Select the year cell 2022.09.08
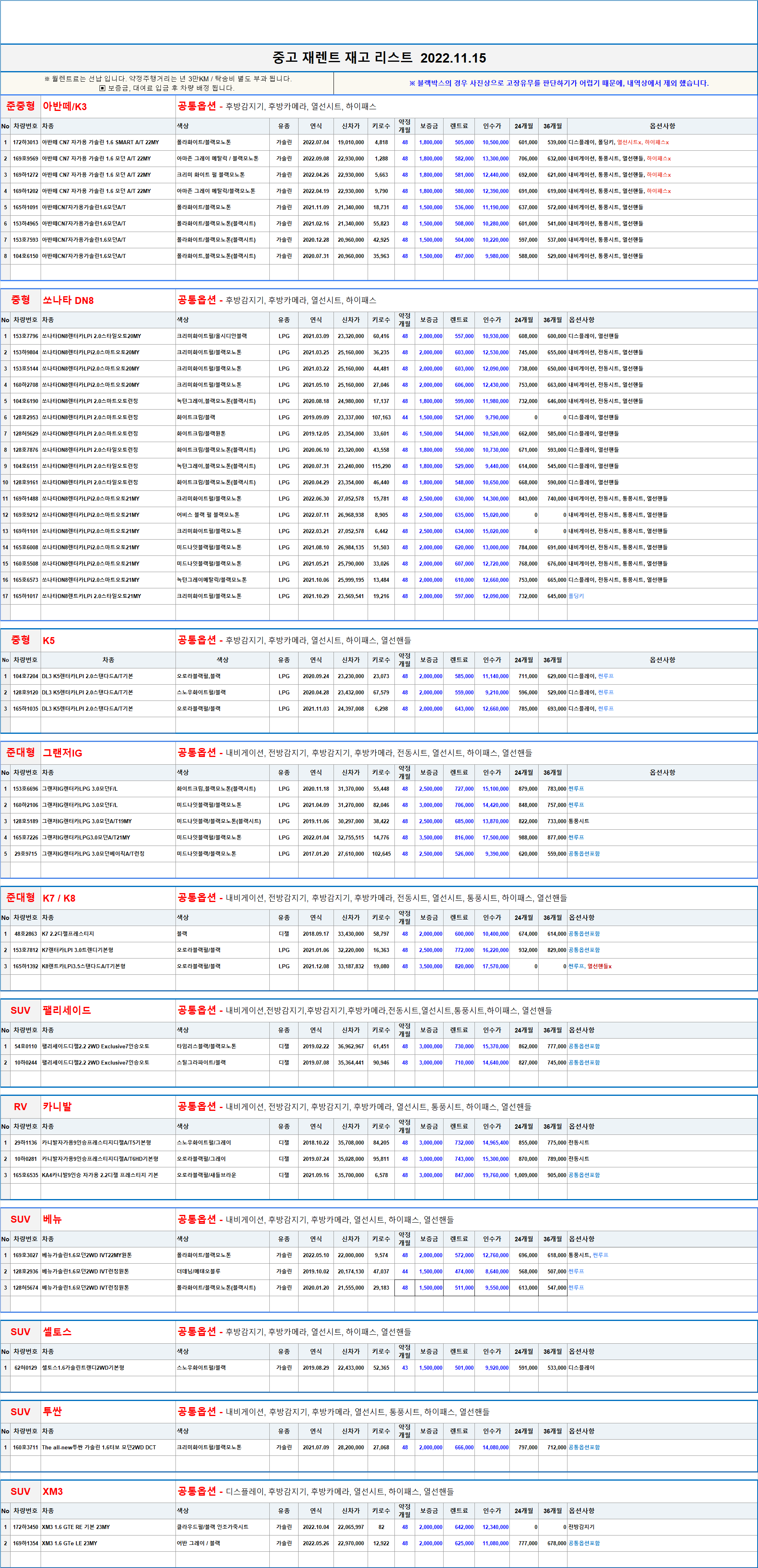 (316, 159)
